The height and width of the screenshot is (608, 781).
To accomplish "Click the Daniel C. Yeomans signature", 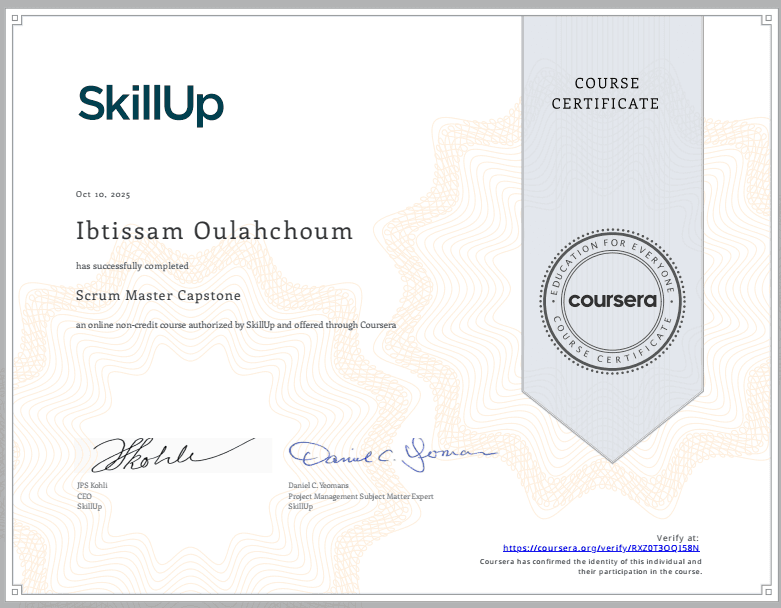I will (393, 455).
